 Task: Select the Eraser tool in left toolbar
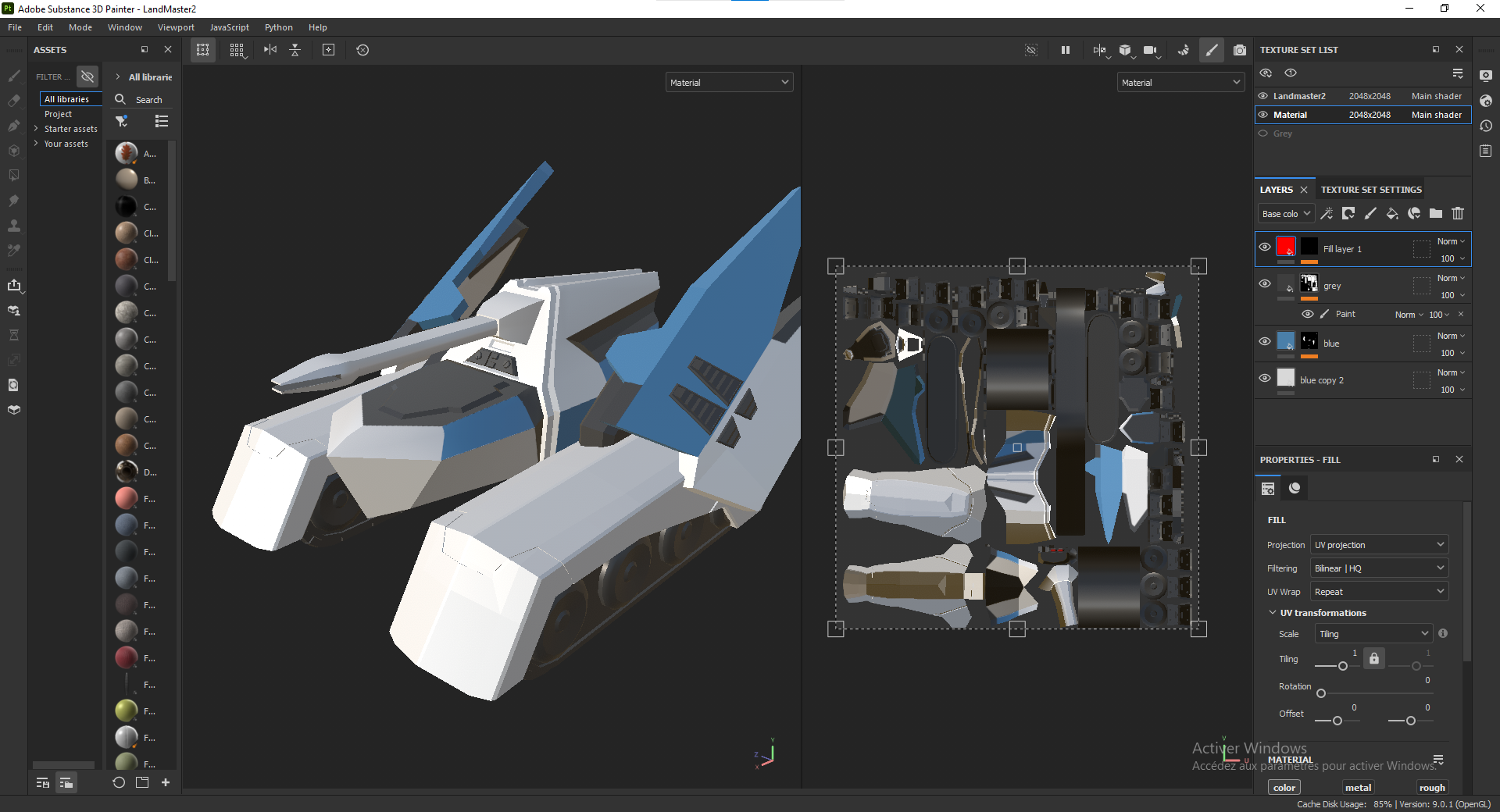tap(14, 101)
